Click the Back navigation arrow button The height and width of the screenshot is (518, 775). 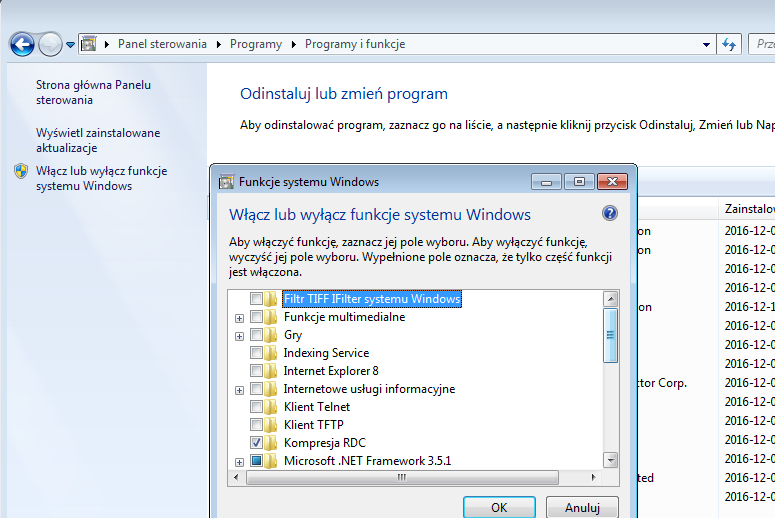coord(22,44)
